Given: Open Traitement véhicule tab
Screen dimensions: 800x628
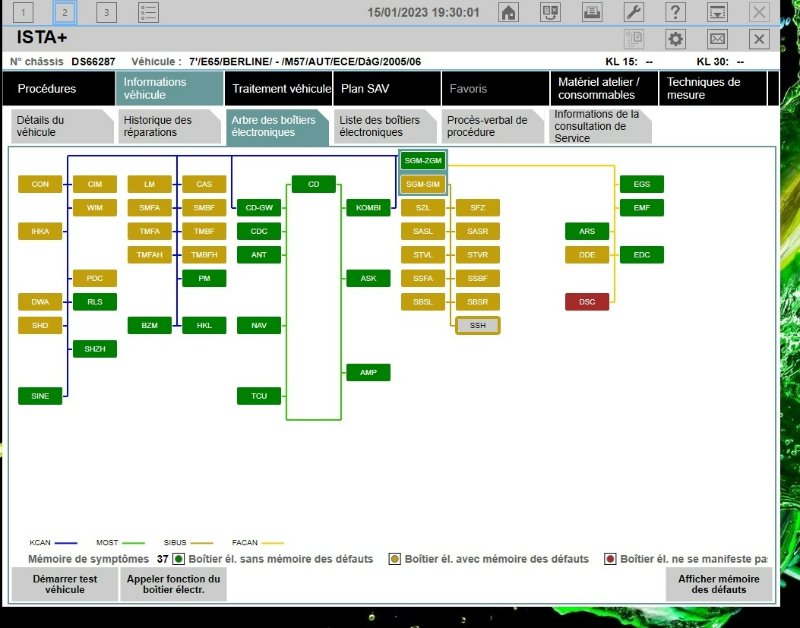Looking at the screenshot, I should [279, 88].
